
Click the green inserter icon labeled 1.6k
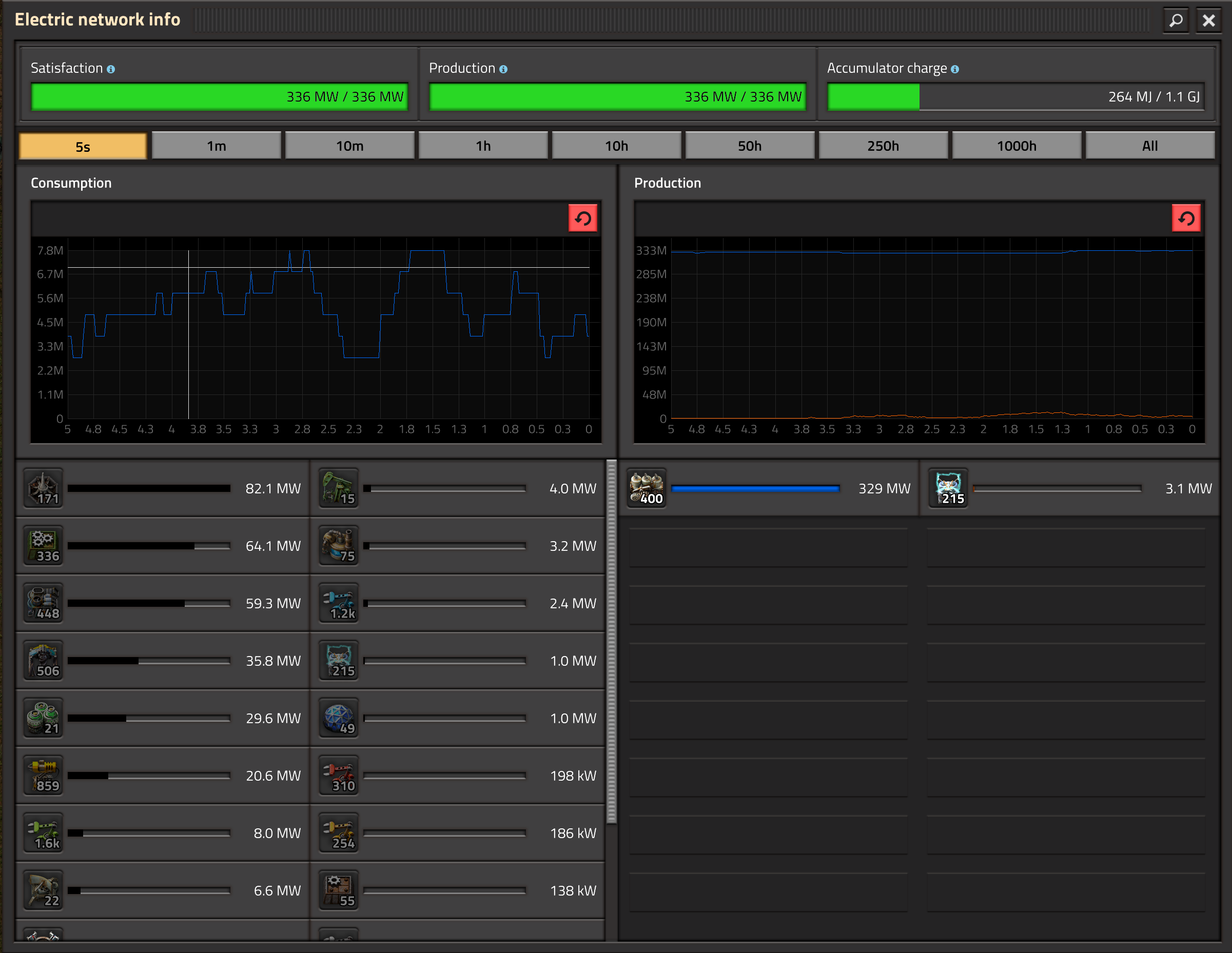coord(44,833)
